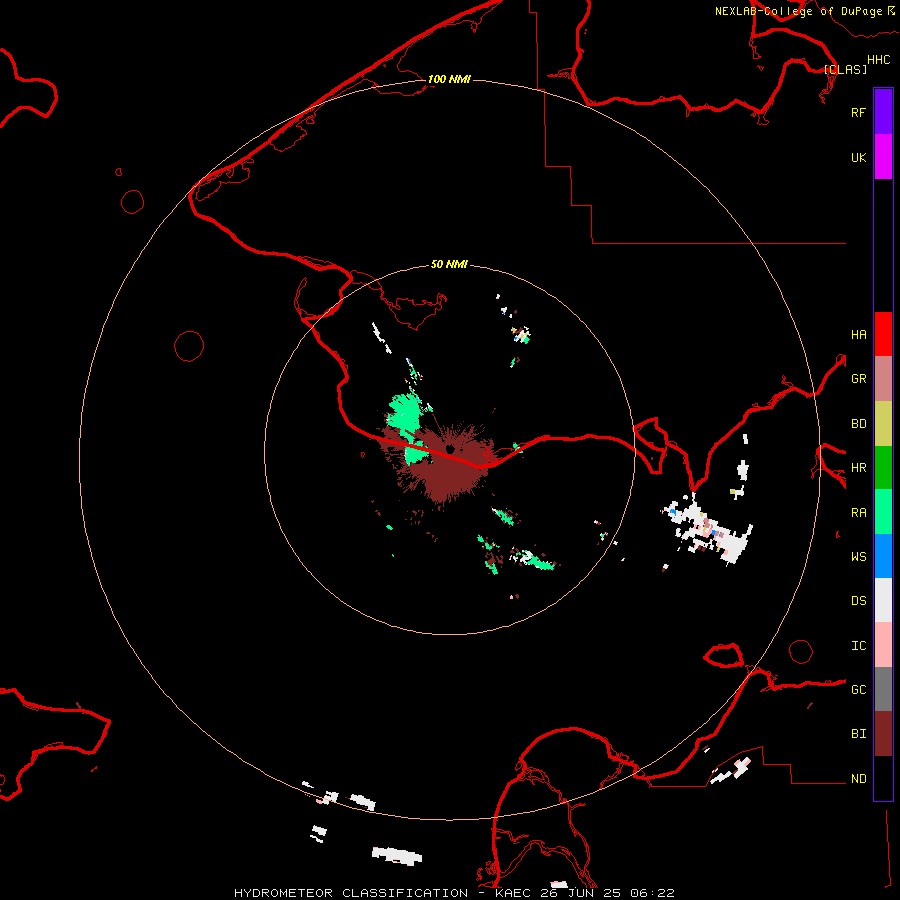Click the 26 JUN 25 date stamp
The width and height of the screenshot is (900, 900).
tap(580, 893)
